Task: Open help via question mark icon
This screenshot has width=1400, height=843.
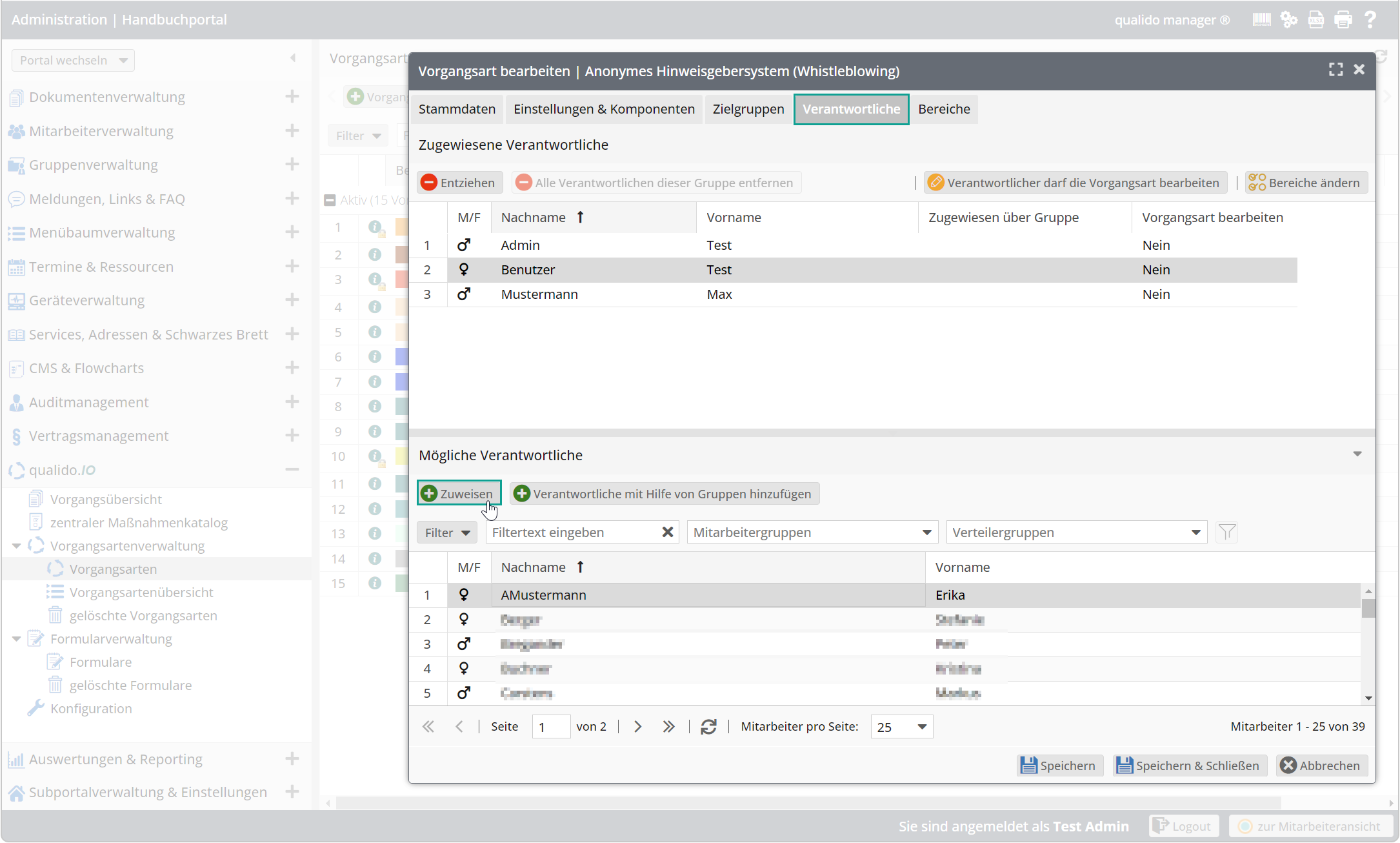Action: (x=1370, y=19)
